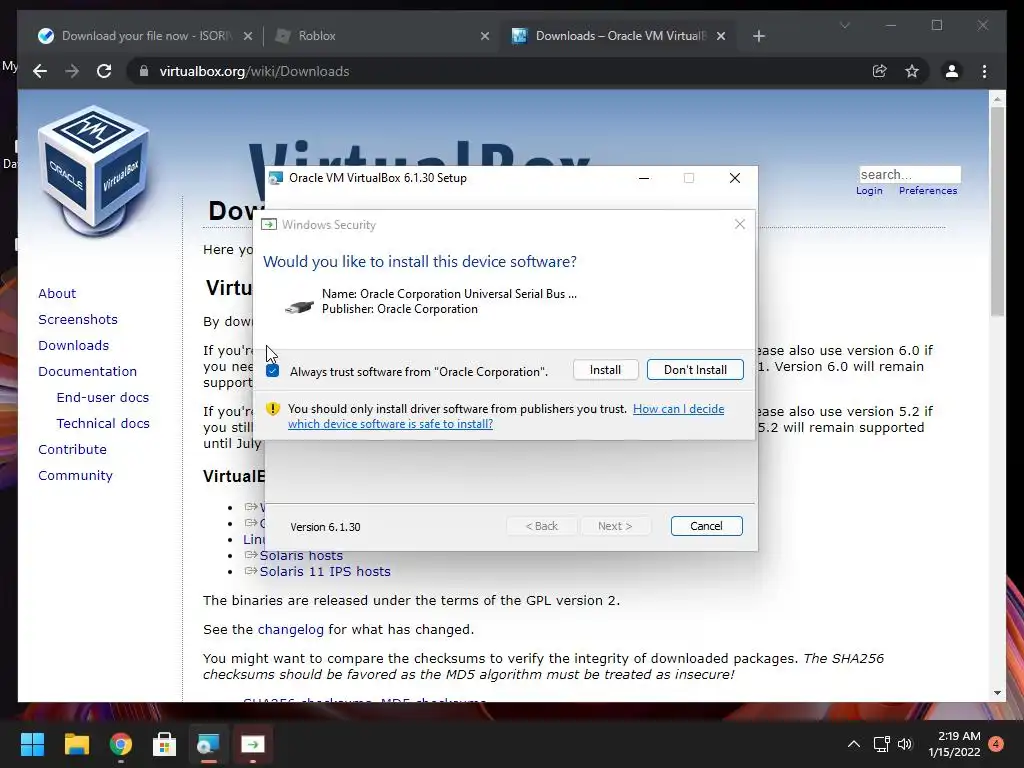This screenshot has height=768, width=1024.
Task: Open volume tray icon
Action: click(904, 744)
